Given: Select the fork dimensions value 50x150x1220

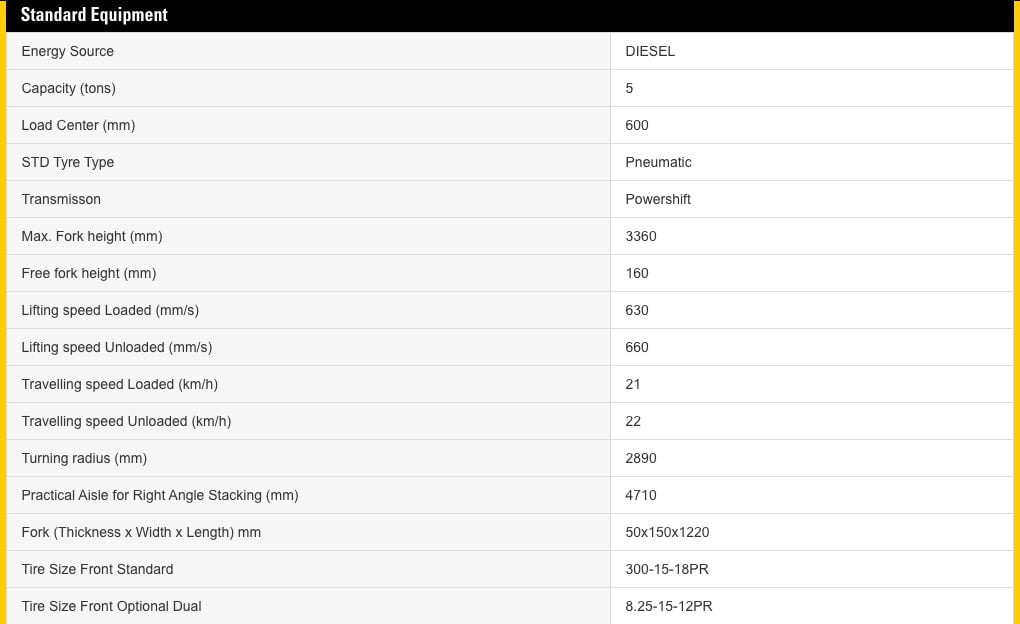Looking at the screenshot, I should (667, 532).
